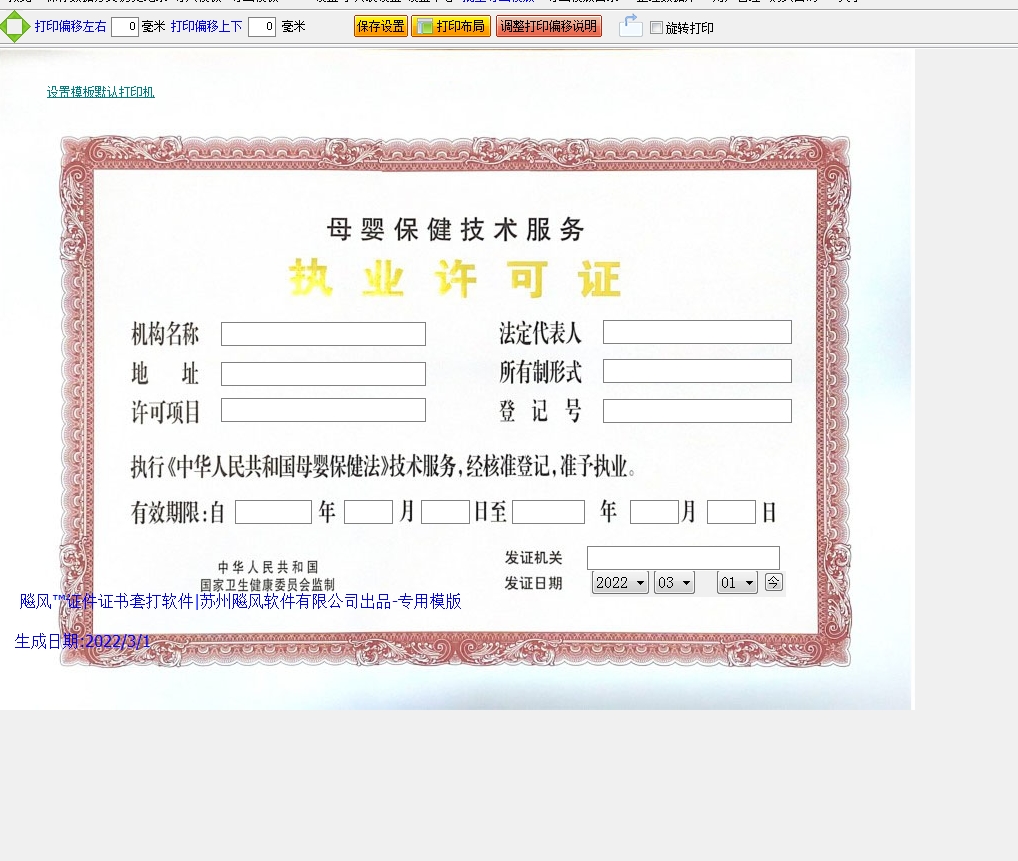
Task: Expand the 03 issue month dropdown
Action: point(674,583)
